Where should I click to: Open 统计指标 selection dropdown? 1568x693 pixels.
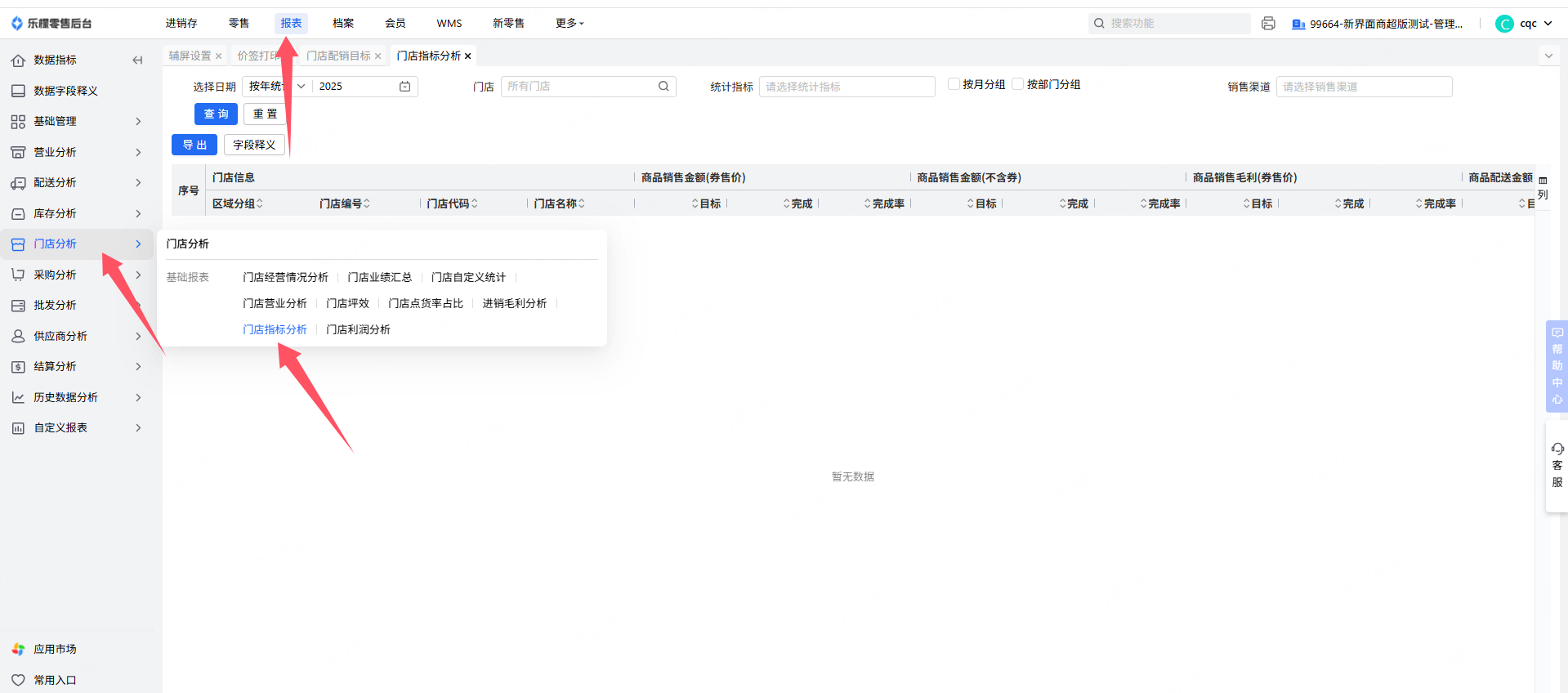(x=847, y=87)
